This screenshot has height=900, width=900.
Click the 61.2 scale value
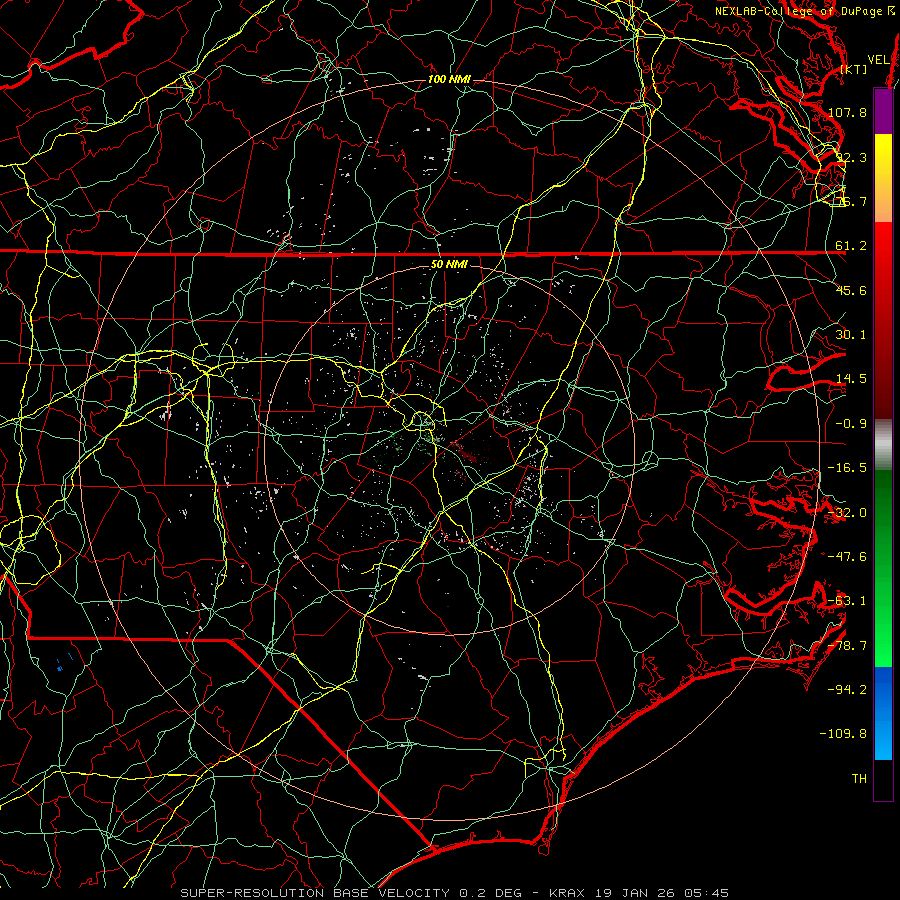click(851, 246)
